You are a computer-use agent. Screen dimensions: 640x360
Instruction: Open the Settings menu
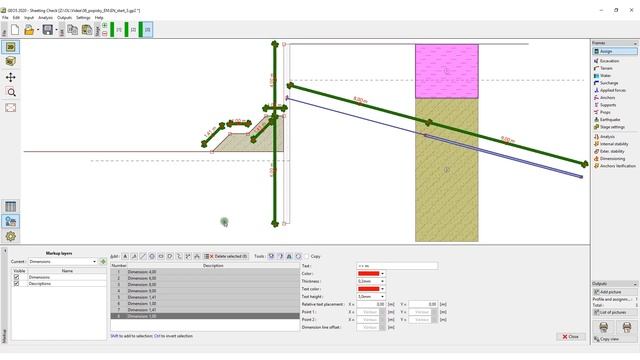pyautogui.click(x=83, y=18)
